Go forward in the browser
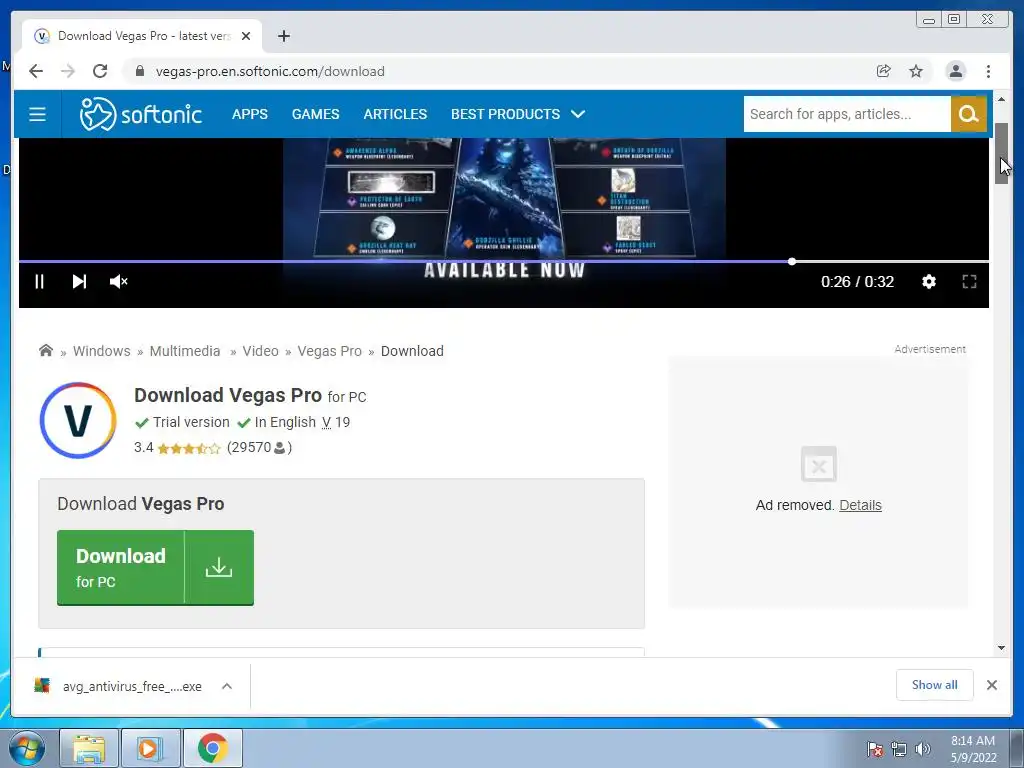The height and width of the screenshot is (768, 1024). pyautogui.click(x=68, y=71)
